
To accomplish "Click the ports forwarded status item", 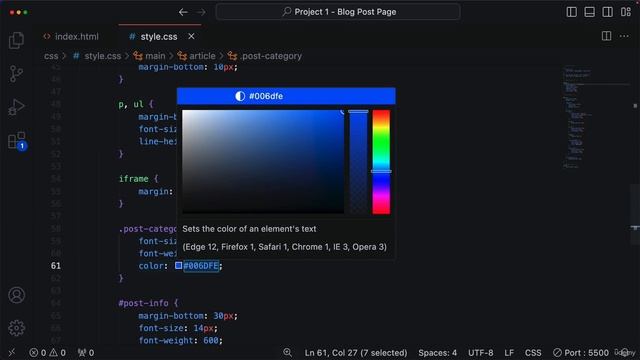I will [86, 353].
